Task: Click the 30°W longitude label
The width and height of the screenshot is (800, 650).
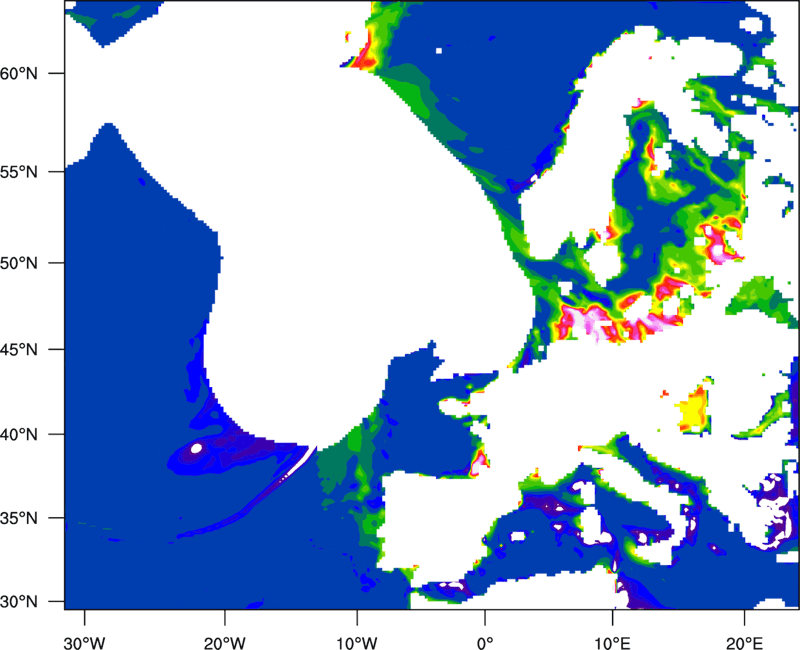Action: [x=85, y=643]
